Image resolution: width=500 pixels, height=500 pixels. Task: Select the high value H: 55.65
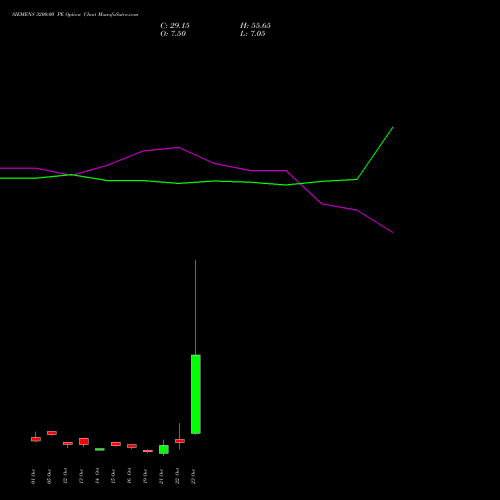tap(255, 26)
